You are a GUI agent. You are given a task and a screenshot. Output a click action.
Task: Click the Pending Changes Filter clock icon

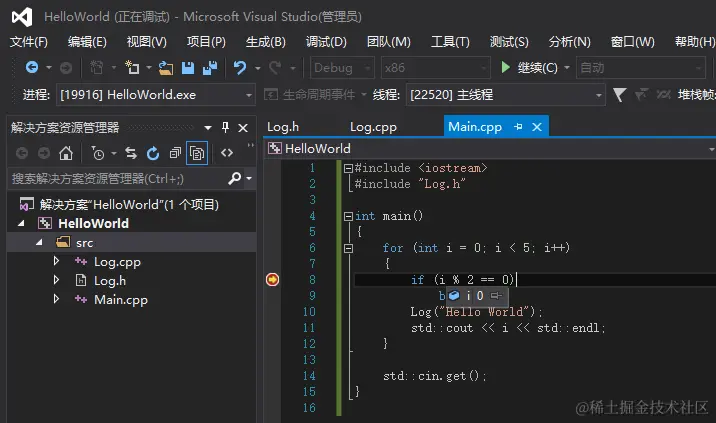(98, 153)
